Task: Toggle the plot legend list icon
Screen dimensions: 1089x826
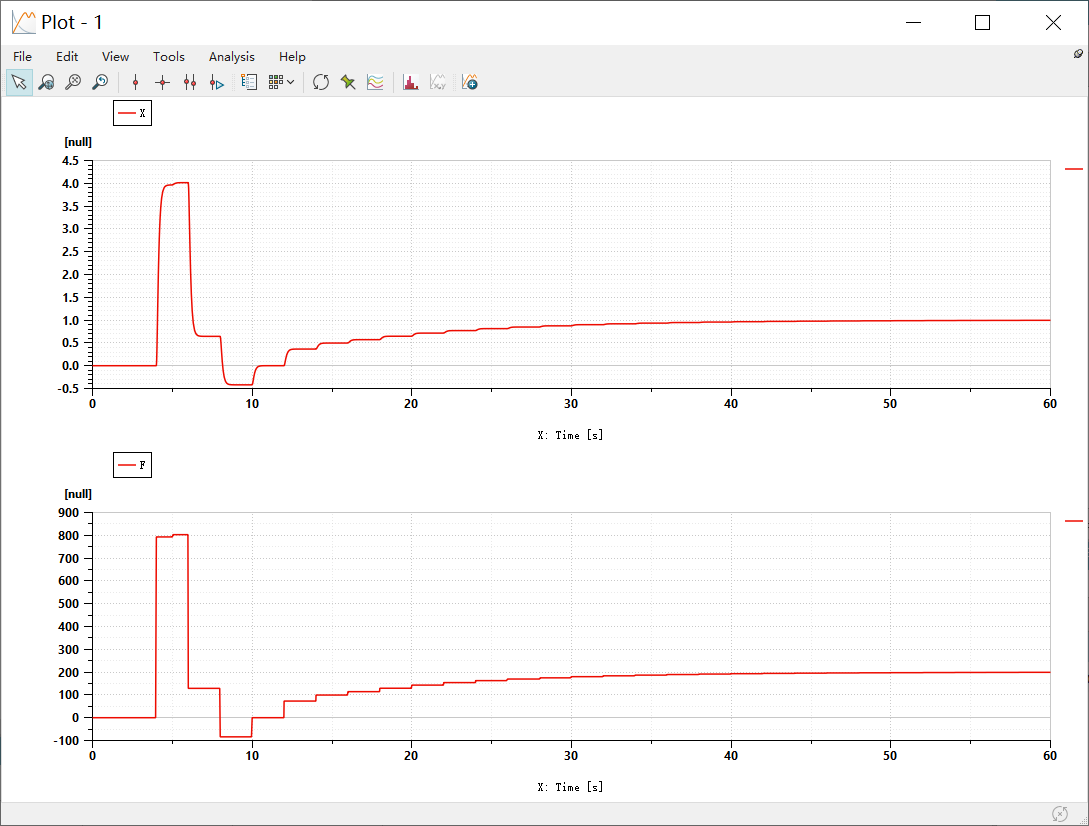Action: coord(249,83)
